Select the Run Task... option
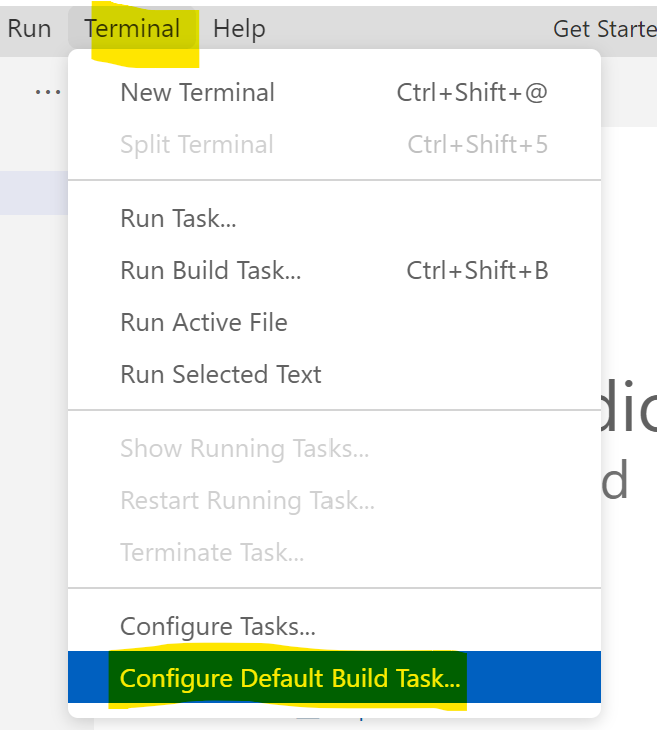 point(178,218)
